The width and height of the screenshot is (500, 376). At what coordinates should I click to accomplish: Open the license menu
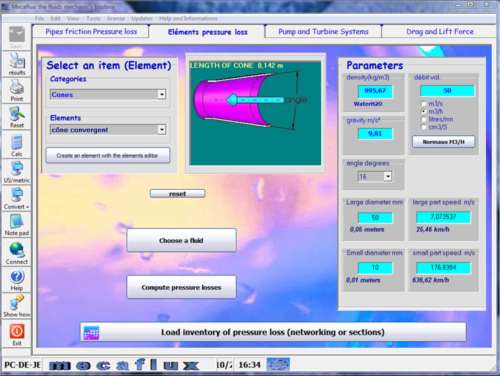tap(116, 18)
